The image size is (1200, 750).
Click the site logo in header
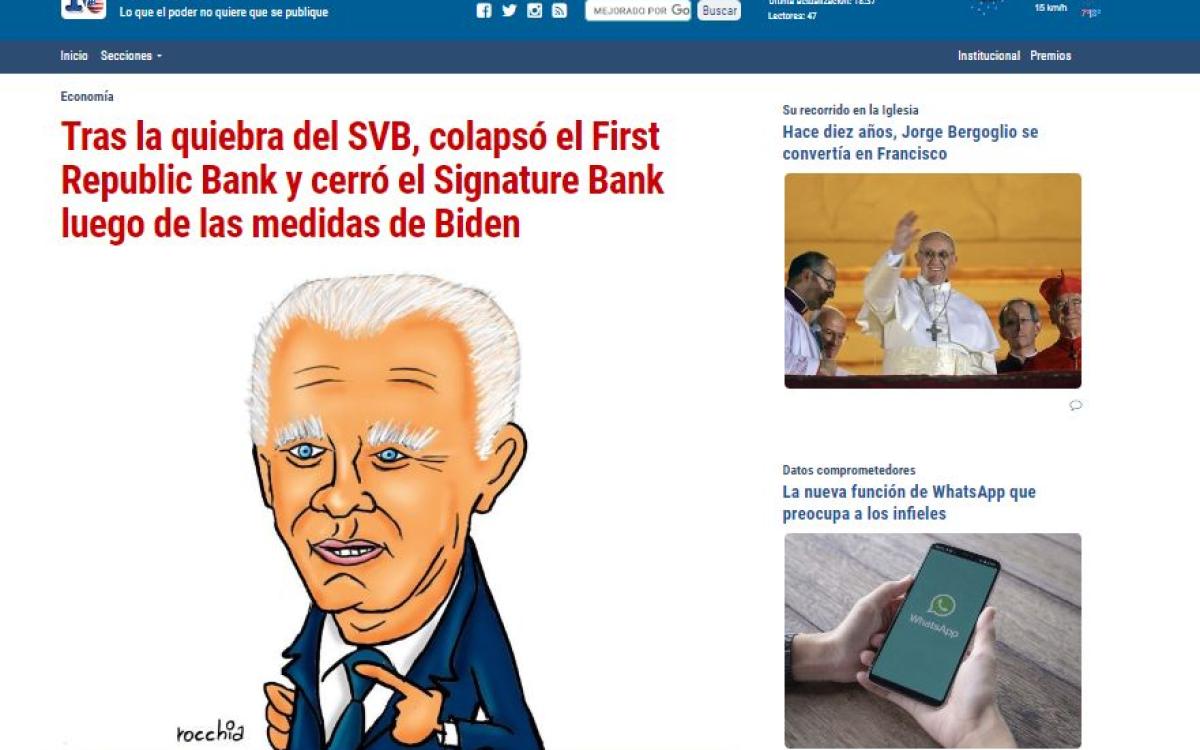pos(83,9)
